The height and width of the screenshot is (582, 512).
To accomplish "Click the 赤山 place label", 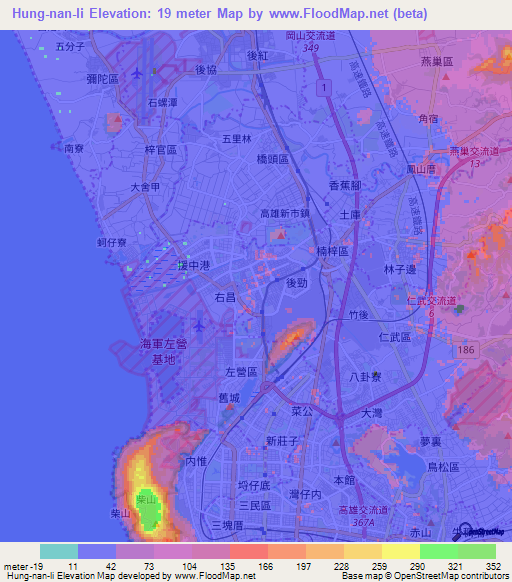I will click(420, 533).
